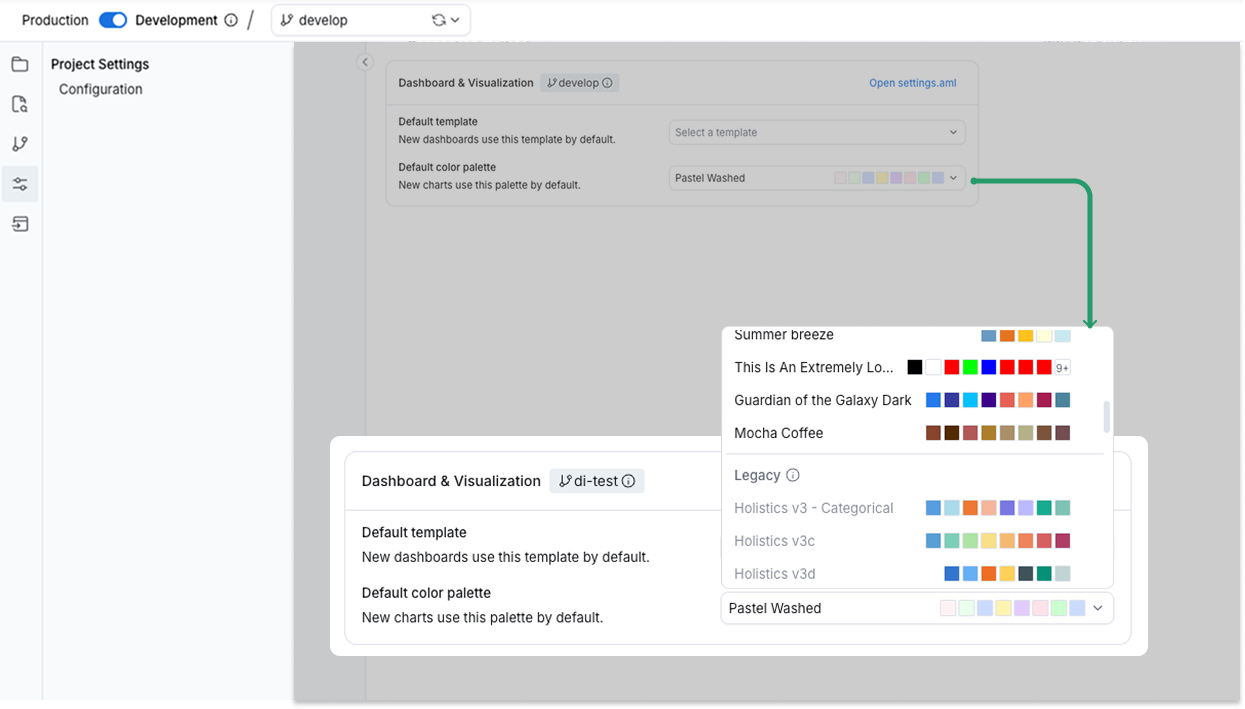Click info icon in di-test badge
The height and width of the screenshot is (709, 1245).
pyautogui.click(x=629, y=481)
